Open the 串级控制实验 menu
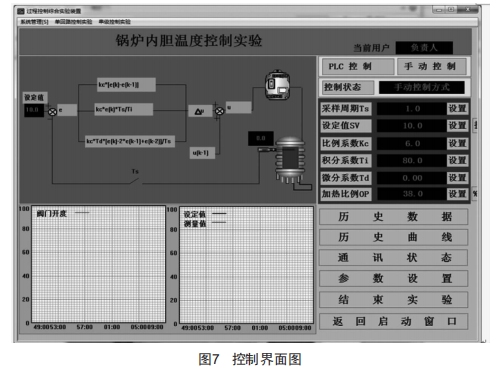Screen dimensions: 498x371 pos(114,22)
